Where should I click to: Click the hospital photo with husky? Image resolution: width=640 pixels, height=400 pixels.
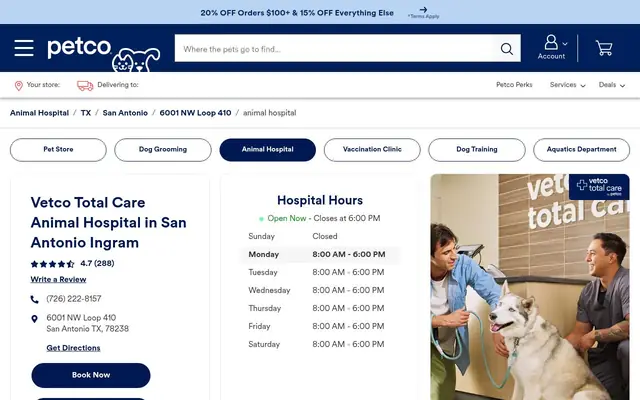pyautogui.click(x=530, y=287)
